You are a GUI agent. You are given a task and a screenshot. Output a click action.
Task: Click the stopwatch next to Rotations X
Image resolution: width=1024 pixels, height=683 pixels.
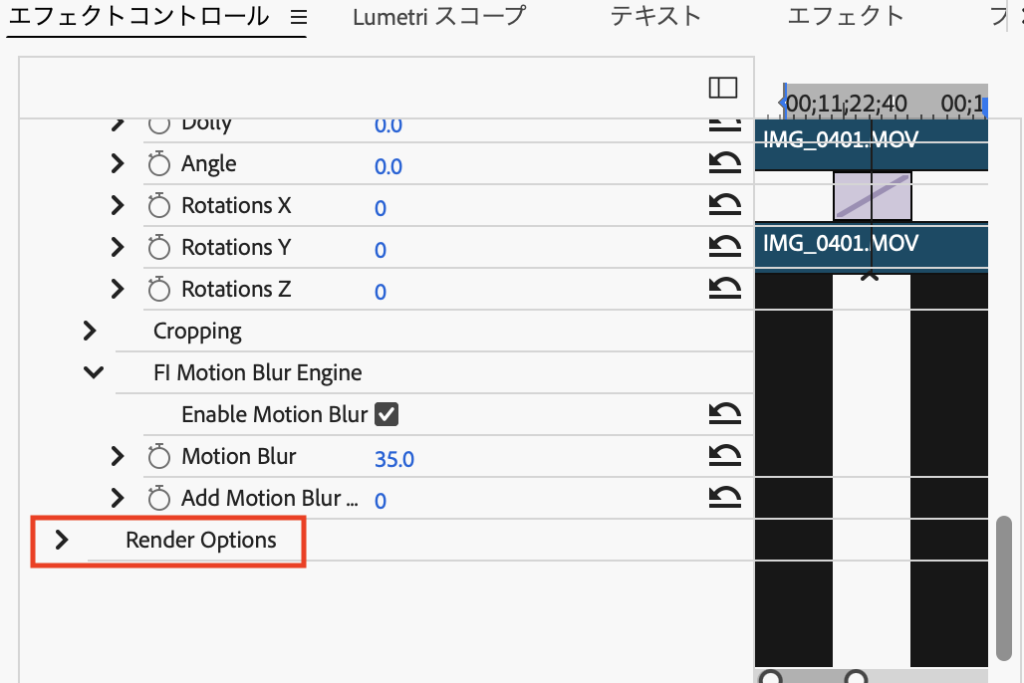click(x=157, y=205)
